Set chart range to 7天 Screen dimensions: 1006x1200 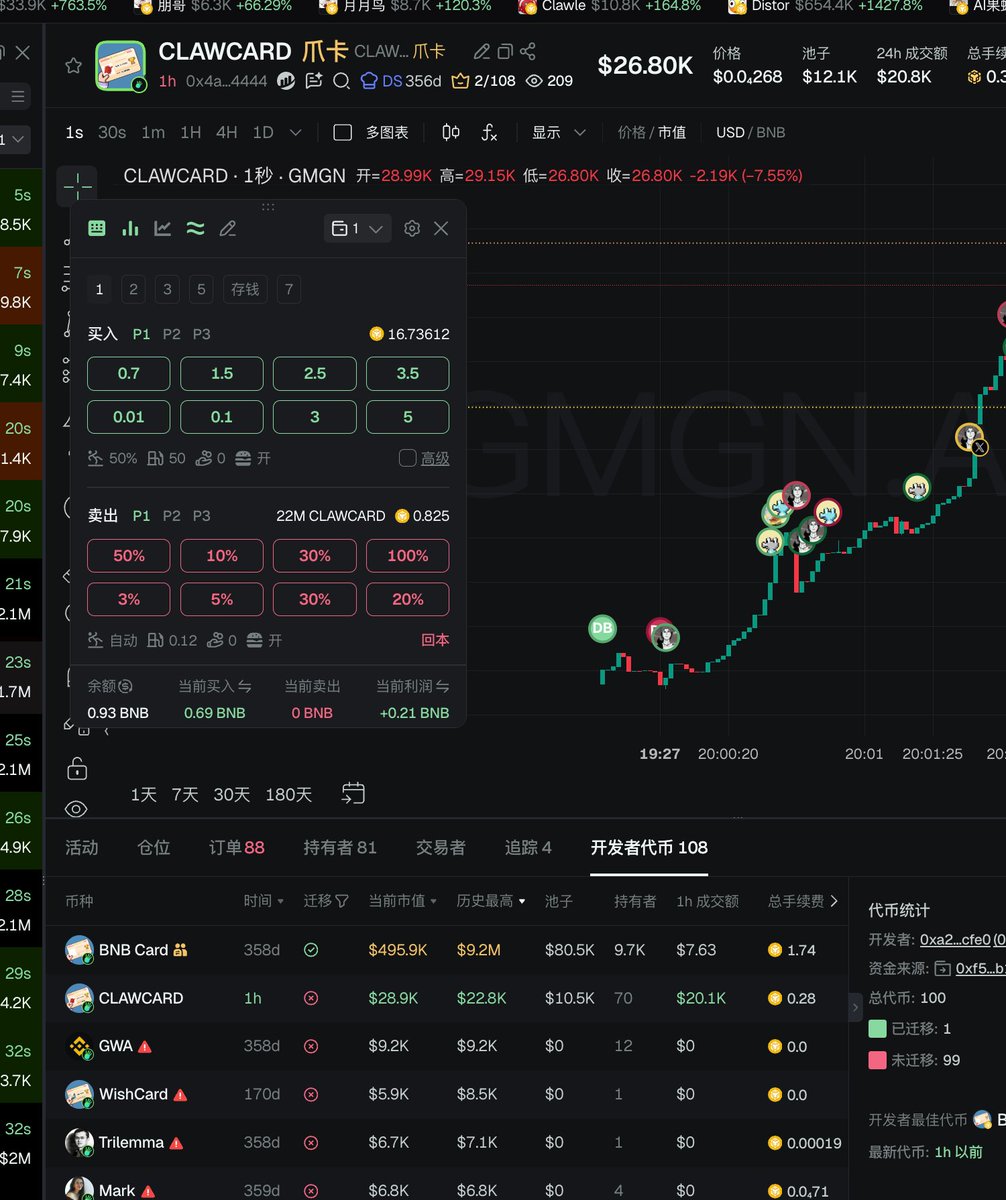185,794
